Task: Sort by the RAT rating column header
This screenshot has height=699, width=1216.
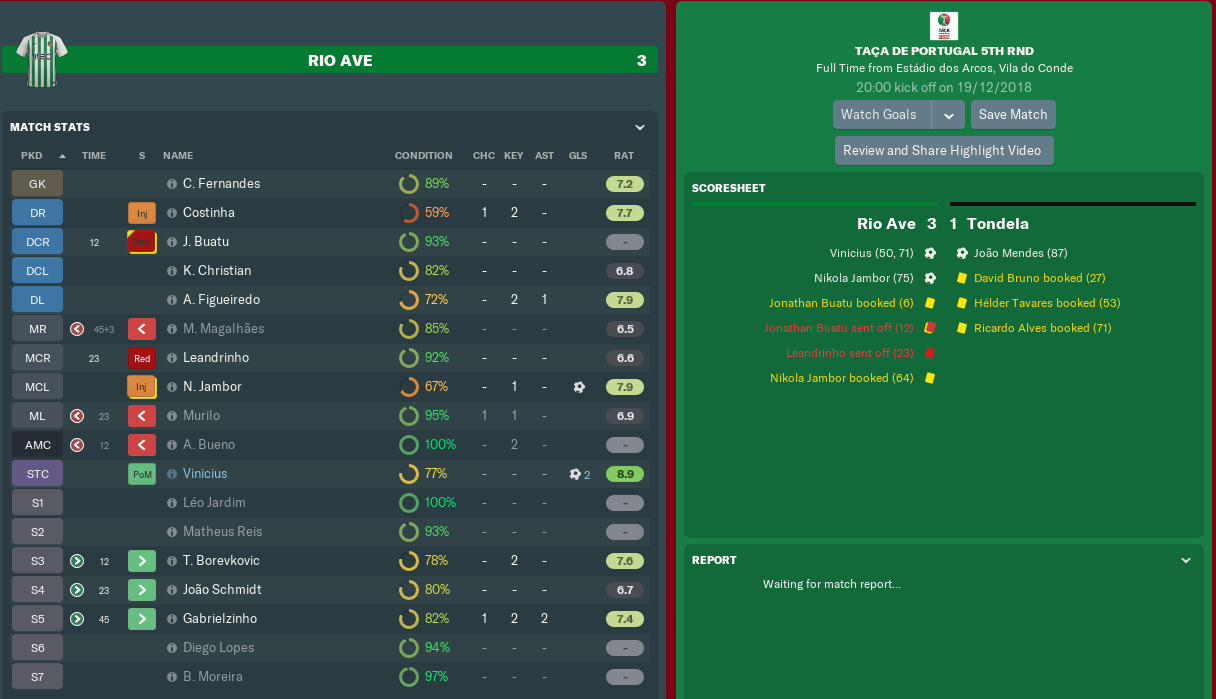Action: click(624, 156)
